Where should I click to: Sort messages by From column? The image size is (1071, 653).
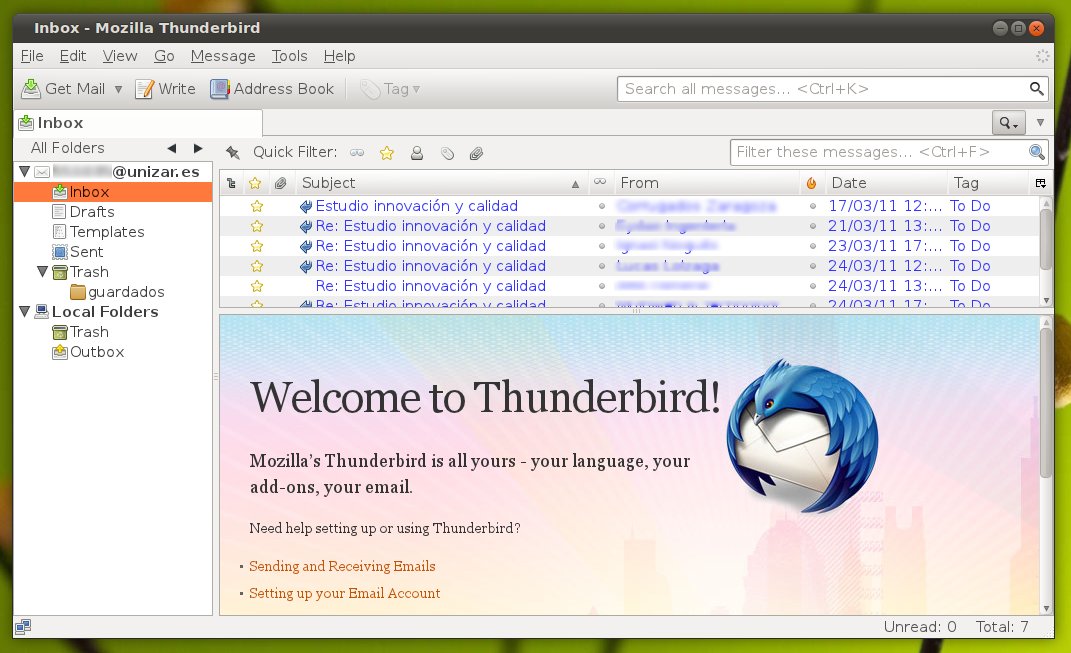pyautogui.click(x=706, y=183)
